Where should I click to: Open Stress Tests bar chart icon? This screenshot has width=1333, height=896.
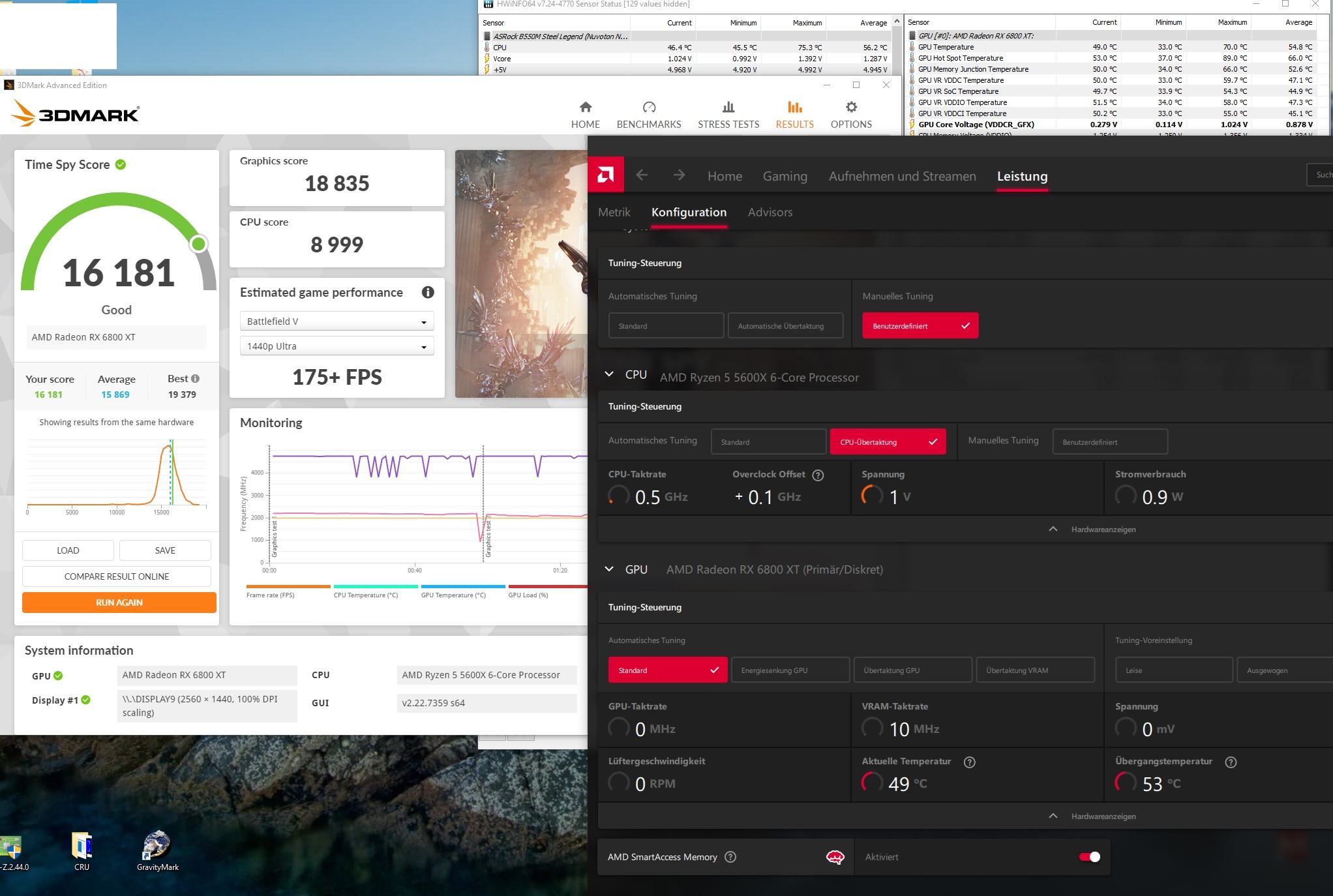(x=728, y=107)
